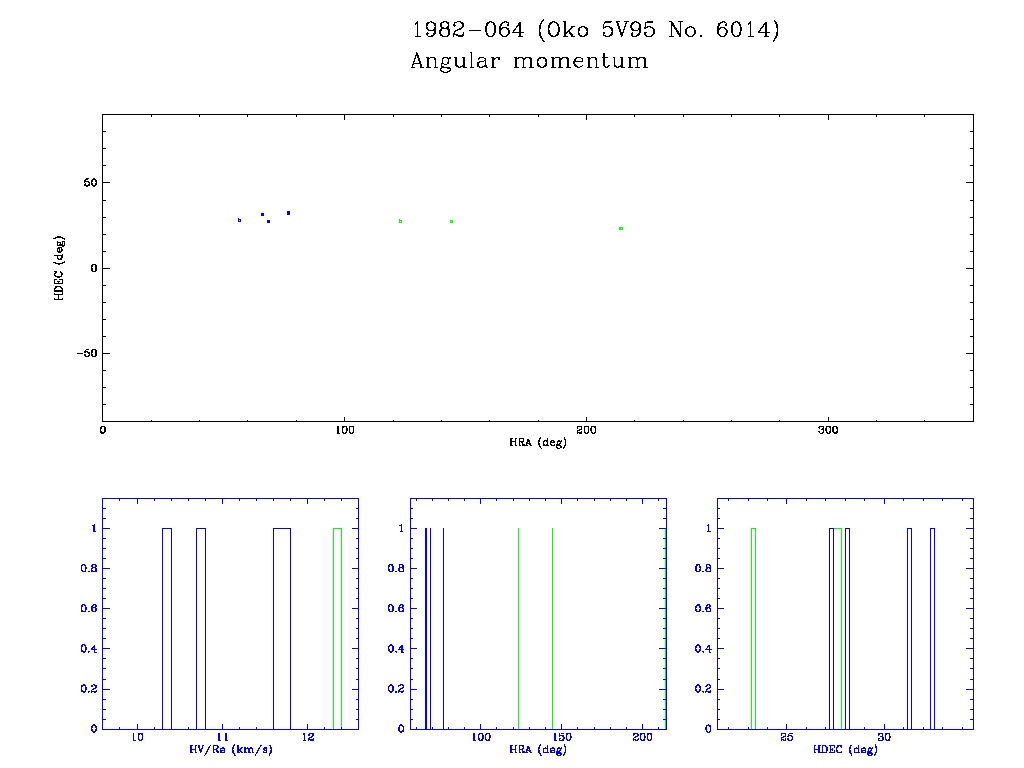
Task: Click the leftmost blue bar in the HV/Re histogram
Action: pyautogui.click(x=167, y=628)
